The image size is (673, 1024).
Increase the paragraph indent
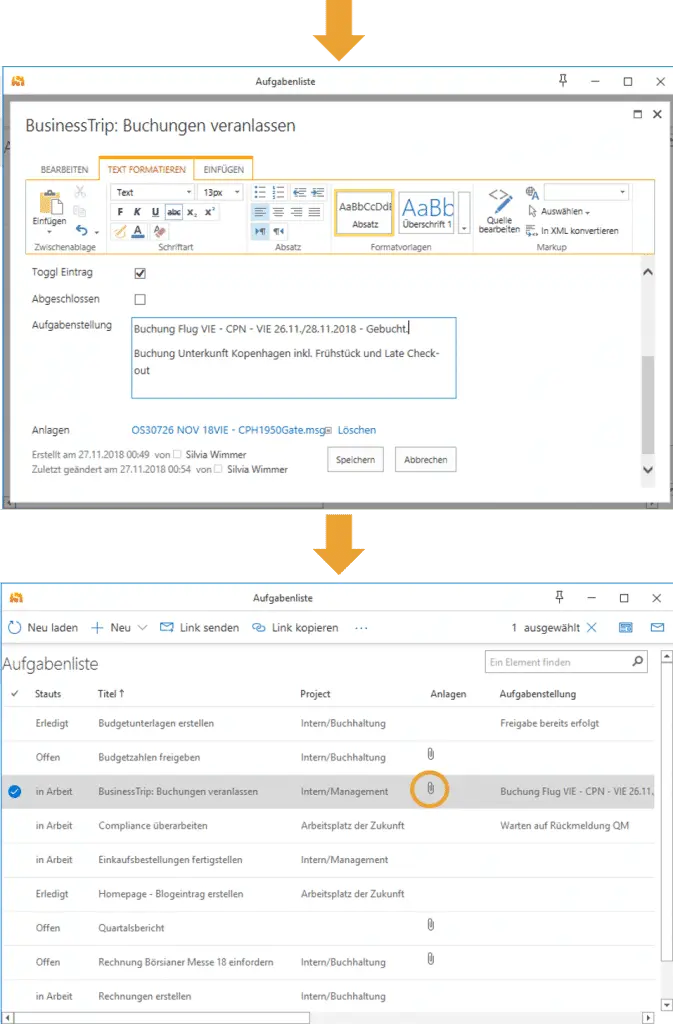317,192
